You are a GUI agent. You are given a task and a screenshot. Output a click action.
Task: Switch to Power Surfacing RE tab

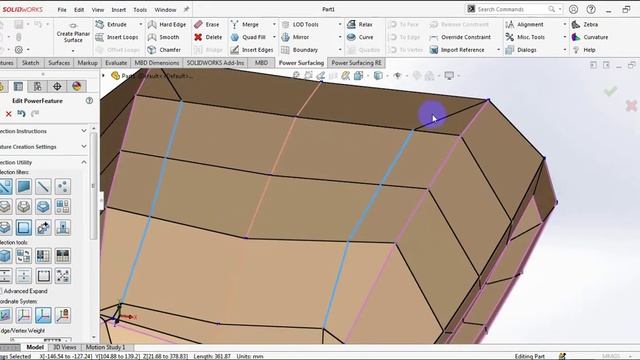356,63
